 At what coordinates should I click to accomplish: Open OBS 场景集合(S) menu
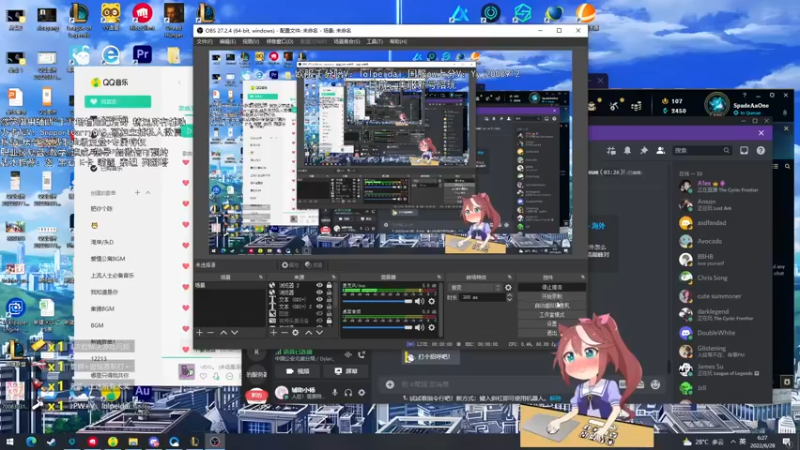coord(347,41)
